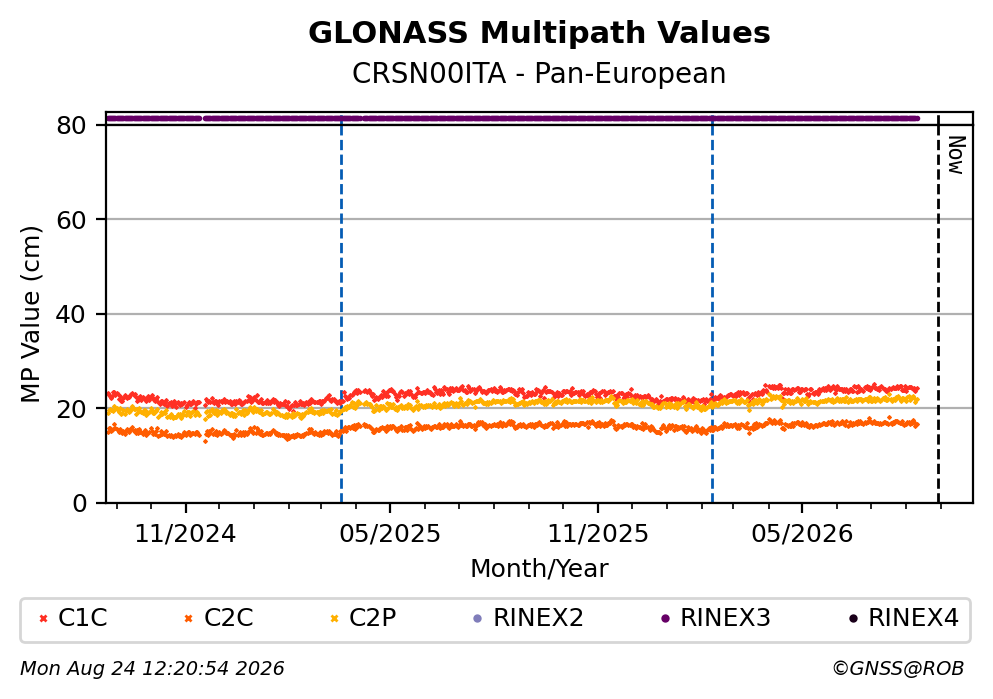Viewport: 993px width, 699px height.
Task: Click the RINEX4 legend entry
Action: click(904, 618)
